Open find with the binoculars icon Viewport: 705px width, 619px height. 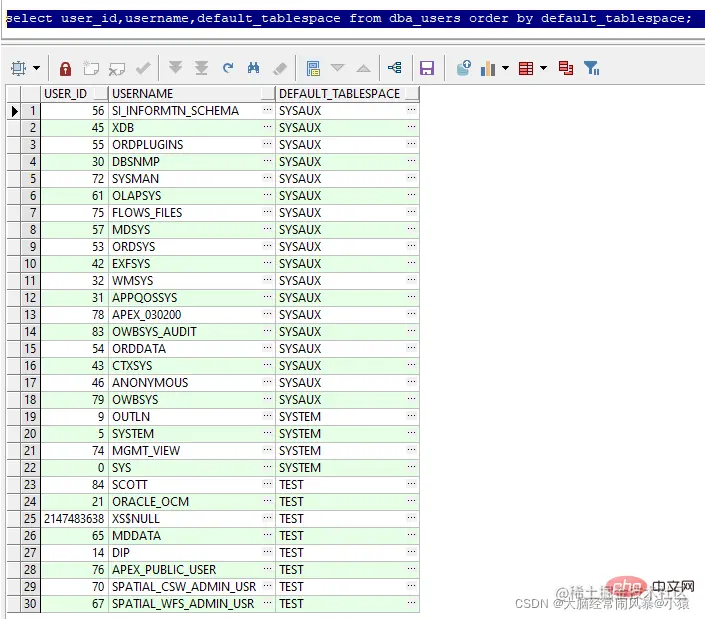(x=254, y=68)
